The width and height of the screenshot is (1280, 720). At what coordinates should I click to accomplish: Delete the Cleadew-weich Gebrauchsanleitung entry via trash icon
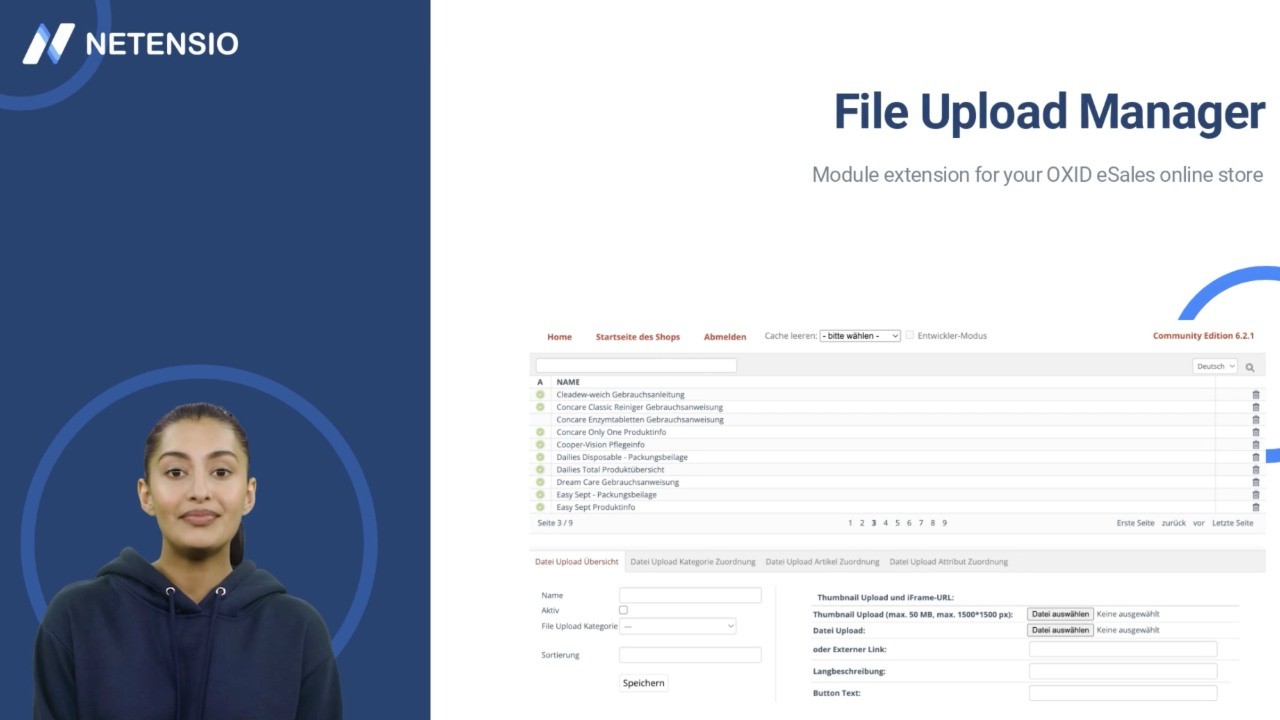point(1256,395)
